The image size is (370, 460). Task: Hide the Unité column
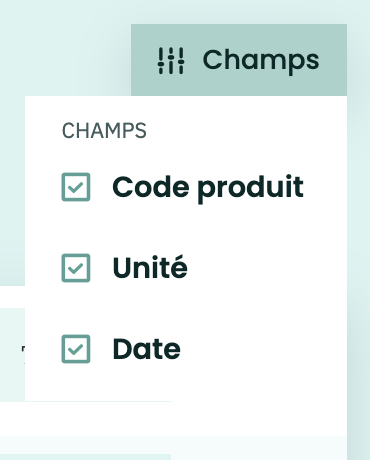pyautogui.click(x=76, y=268)
